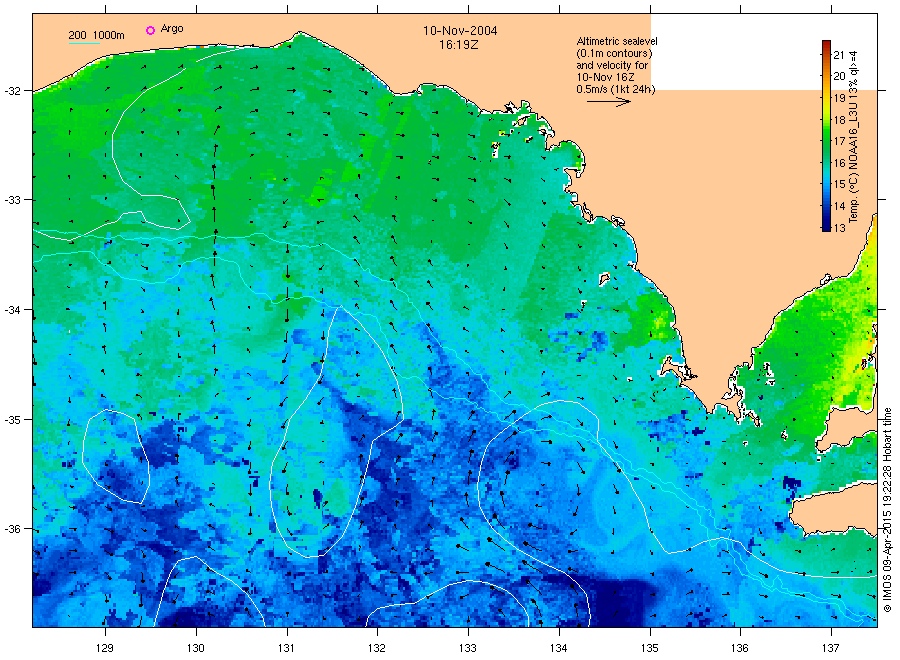Click the 'Argo' legend label

coord(172,29)
